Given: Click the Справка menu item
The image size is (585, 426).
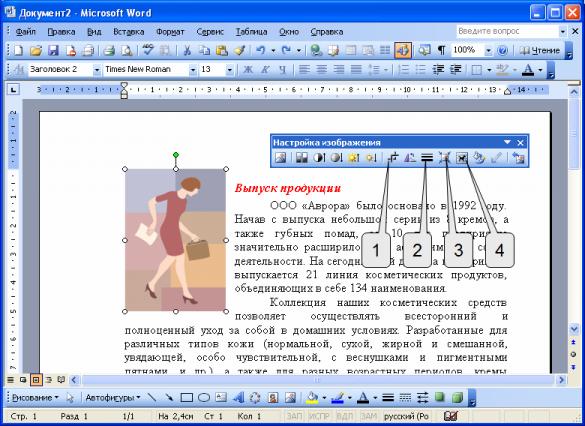Looking at the screenshot, I should pos(327,32).
